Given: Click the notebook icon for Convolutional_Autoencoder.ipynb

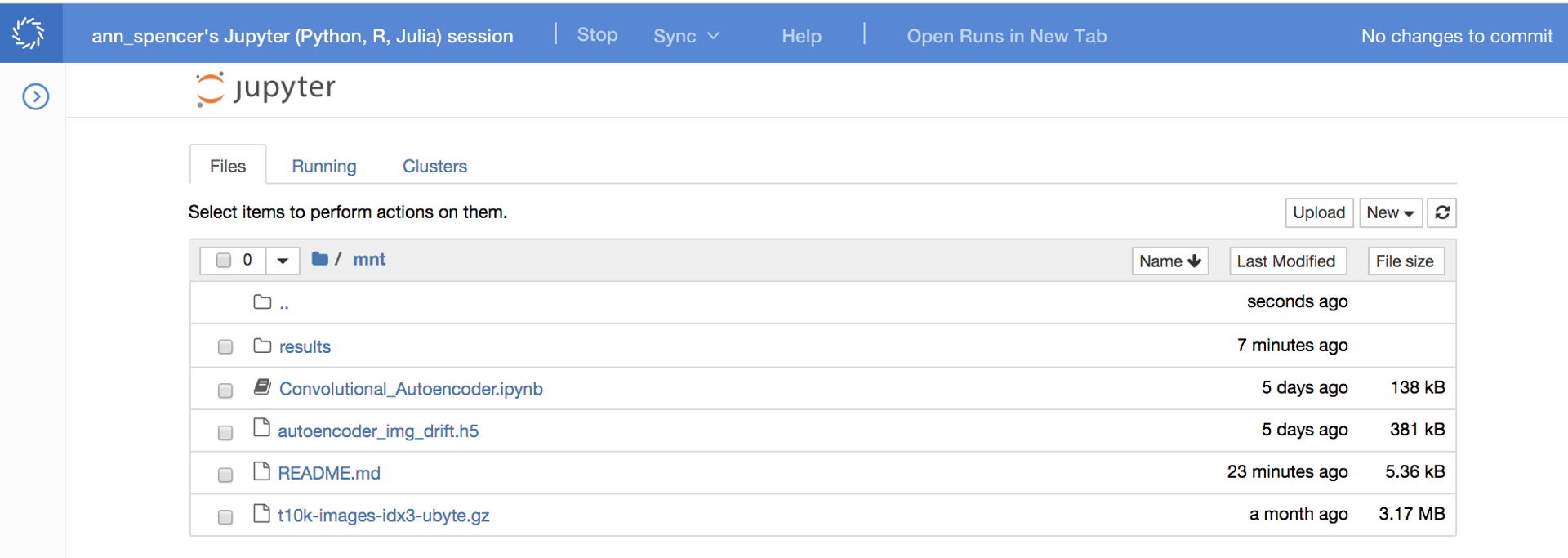Looking at the screenshot, I should click(x=262, y=386).
